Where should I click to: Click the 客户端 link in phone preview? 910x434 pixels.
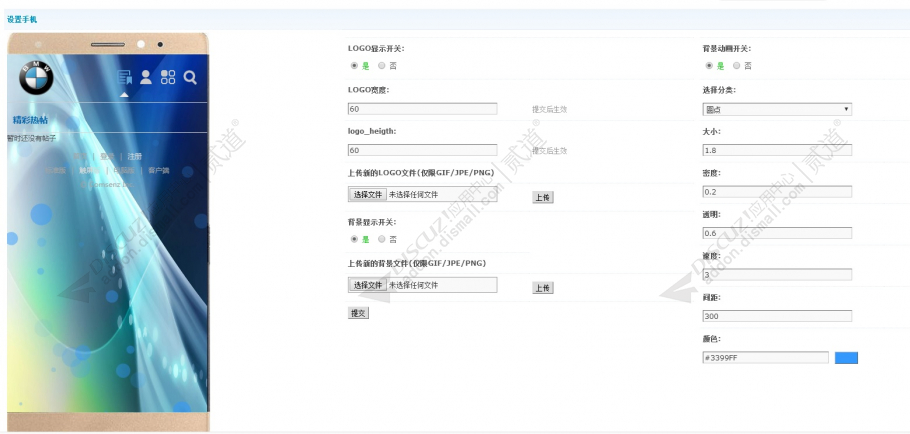click(x=158, y=170)
